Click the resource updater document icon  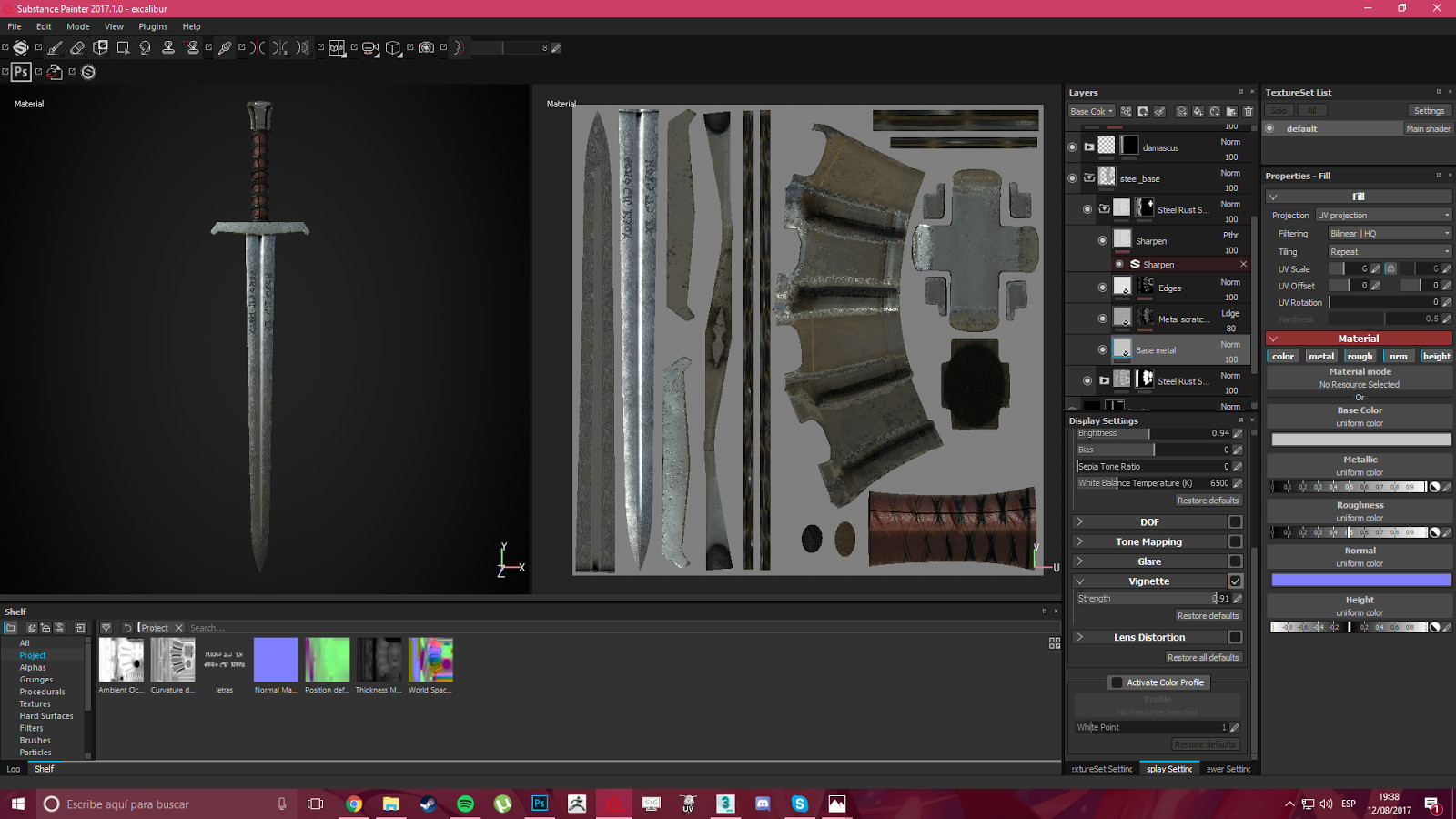click(x=55, y=72)
